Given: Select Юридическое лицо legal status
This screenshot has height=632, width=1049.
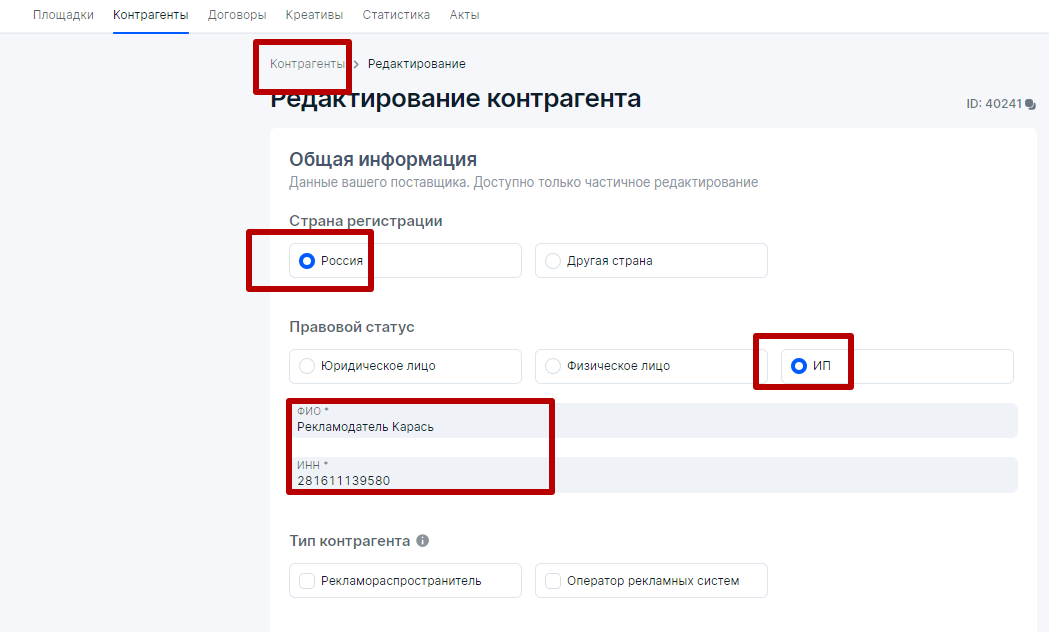Looking at the screenshot, I should [307, 366].
